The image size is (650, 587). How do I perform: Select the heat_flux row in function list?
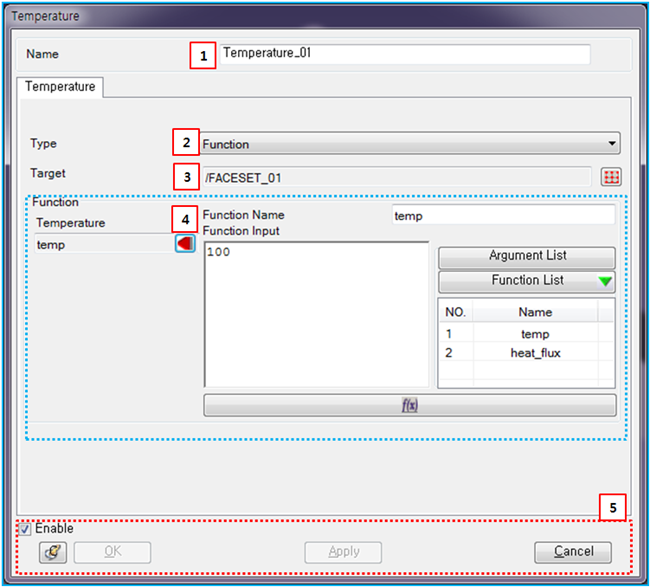click(x=526, y=353)
